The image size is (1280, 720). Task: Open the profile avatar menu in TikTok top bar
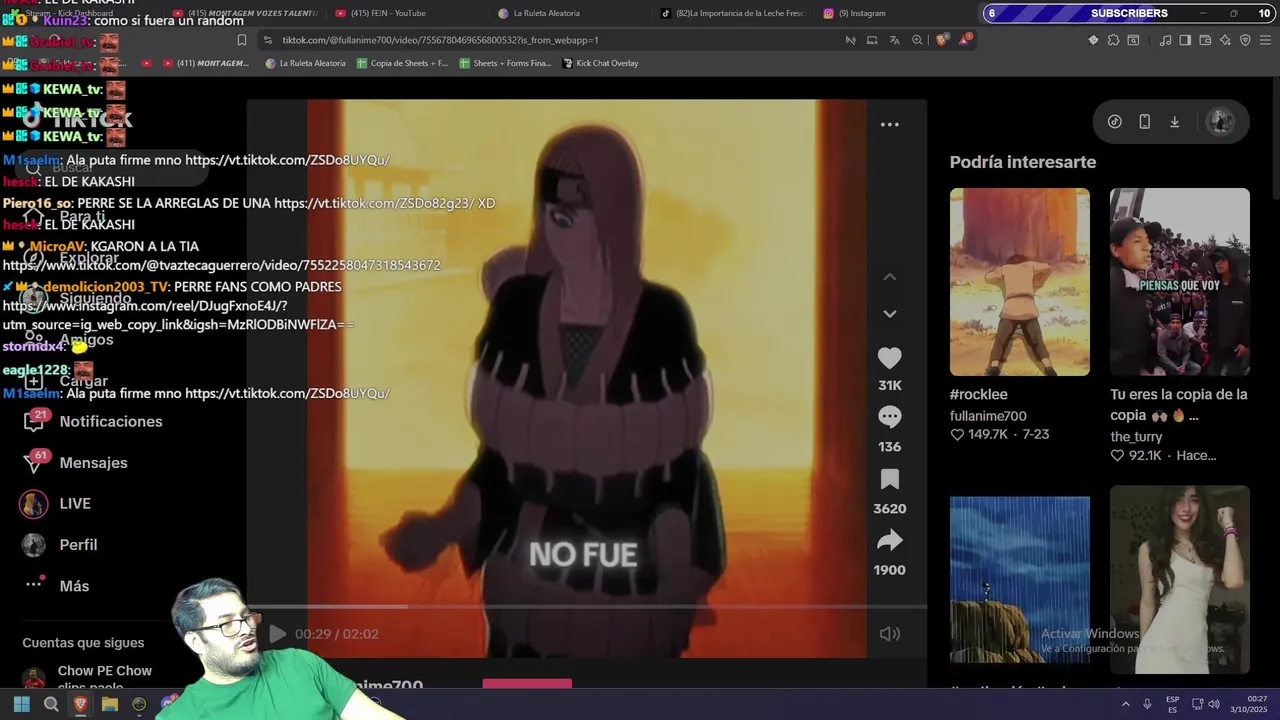coord(1220,122)
